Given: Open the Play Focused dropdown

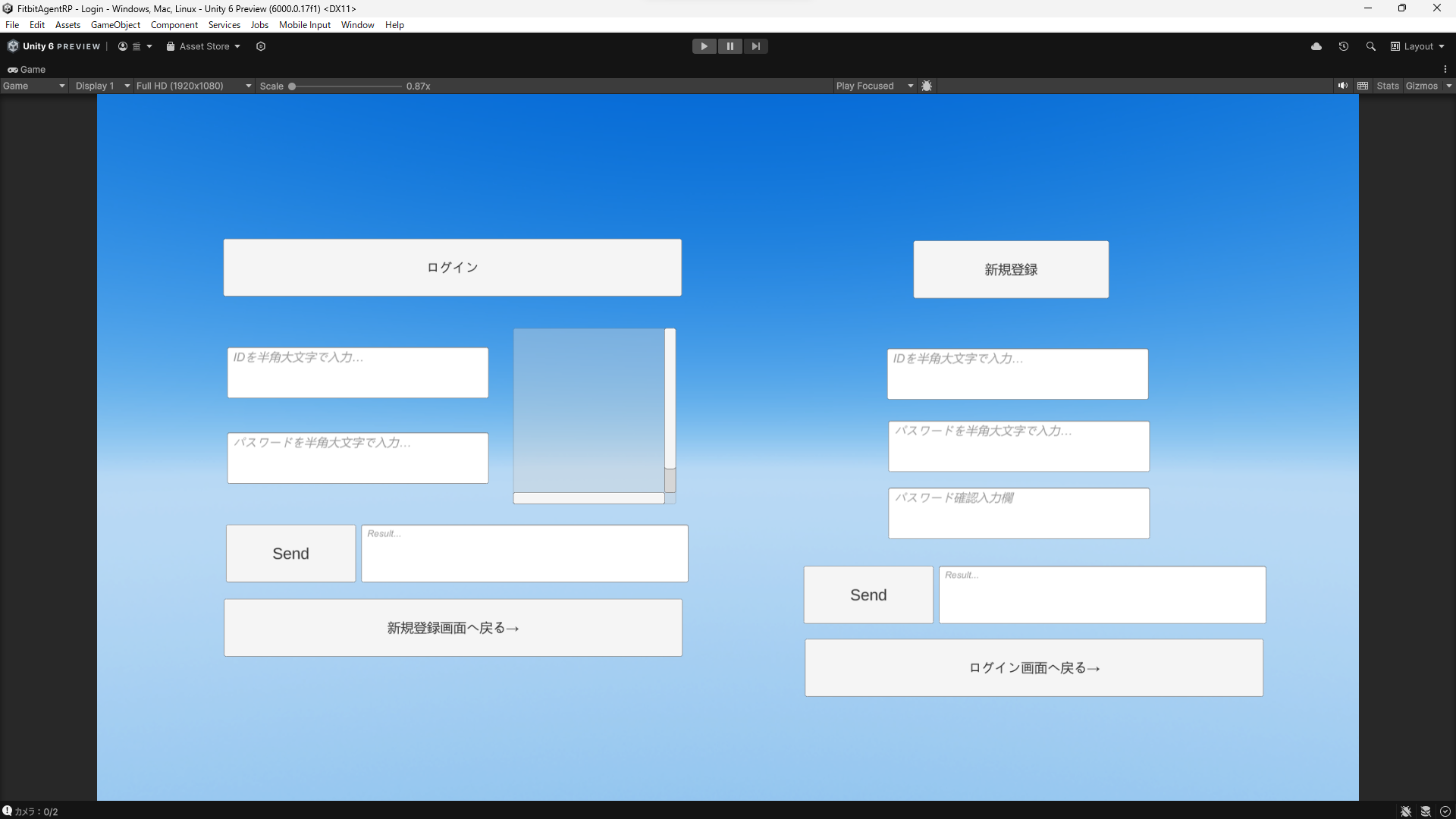Looking at the screenshot, I should point(874,86).
